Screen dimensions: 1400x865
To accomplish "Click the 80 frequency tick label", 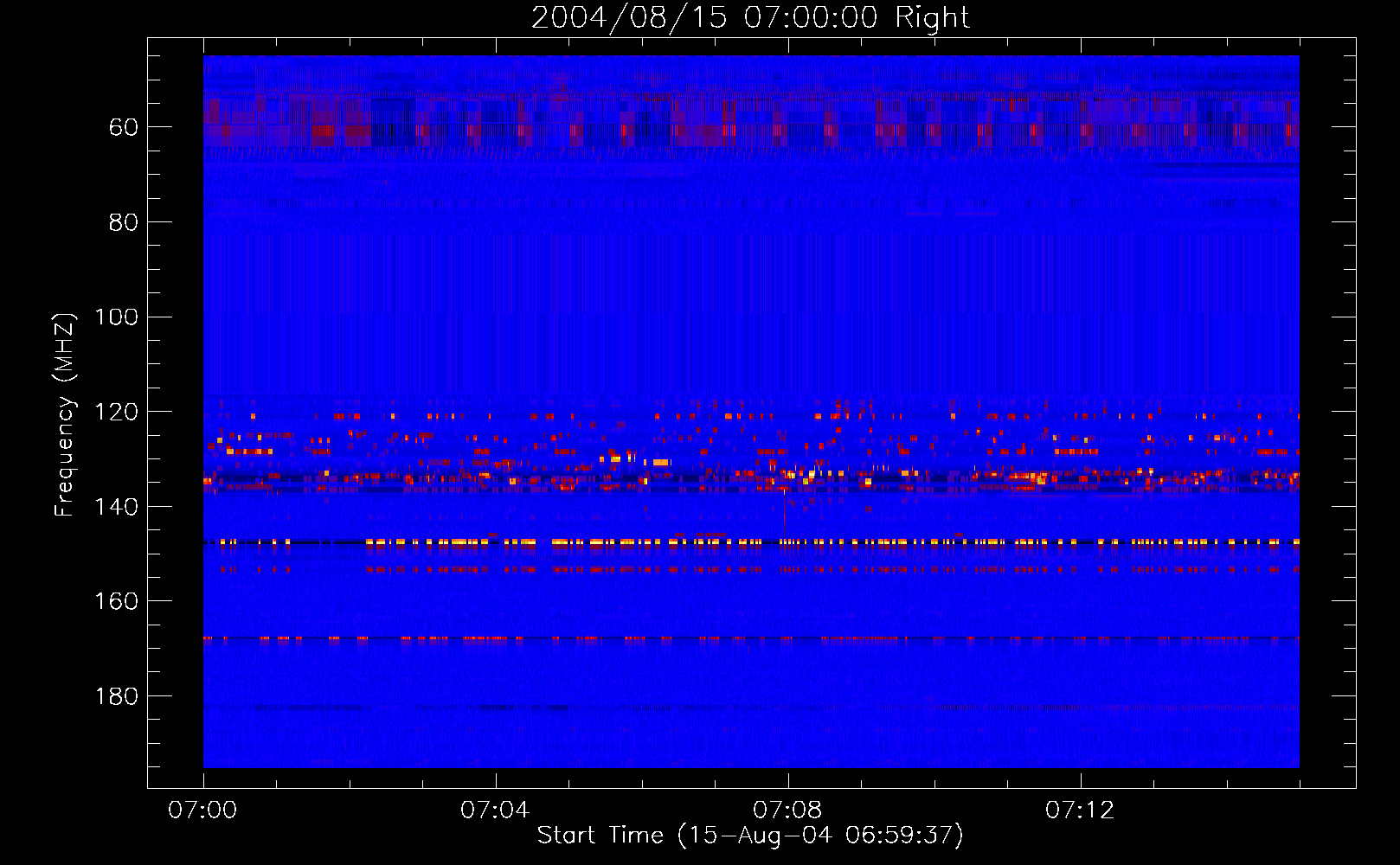I will coord(124,222).
